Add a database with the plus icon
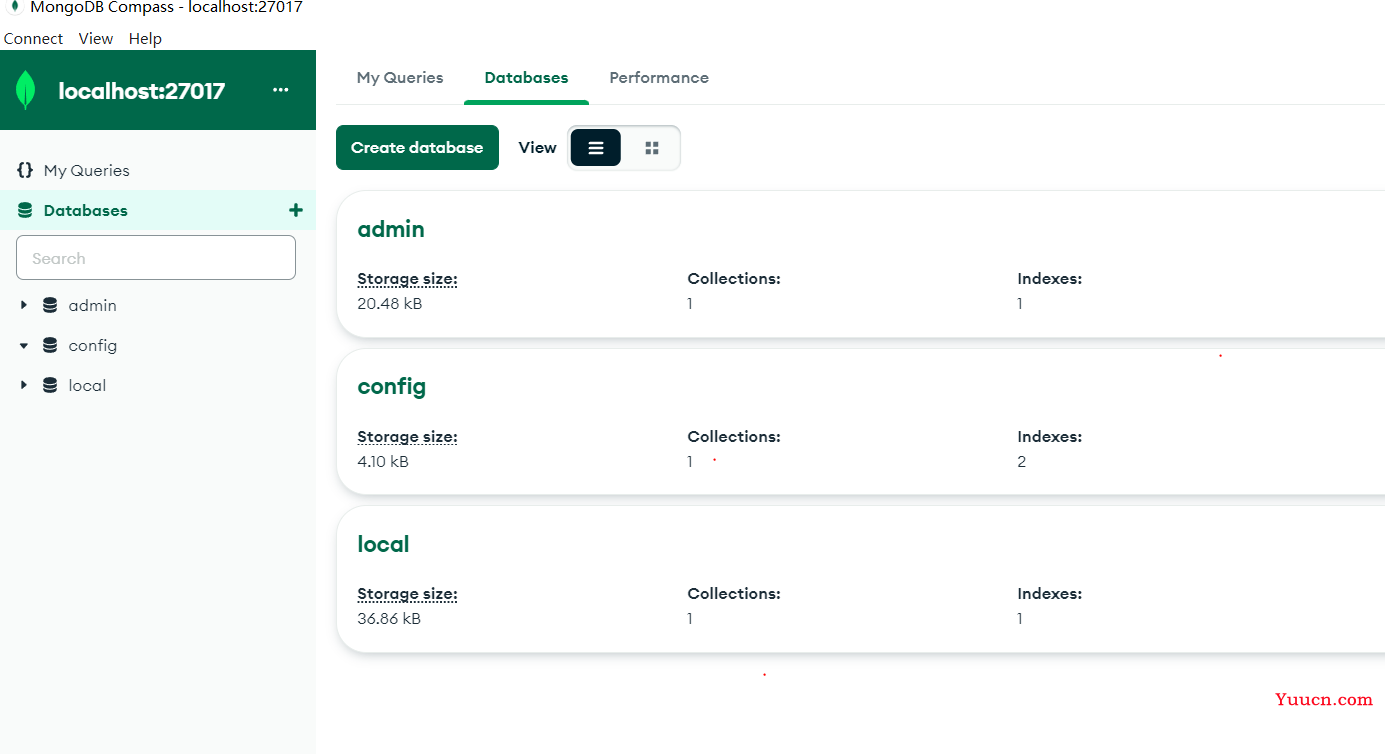This screenshot has height=754, width=1385. 295,210
